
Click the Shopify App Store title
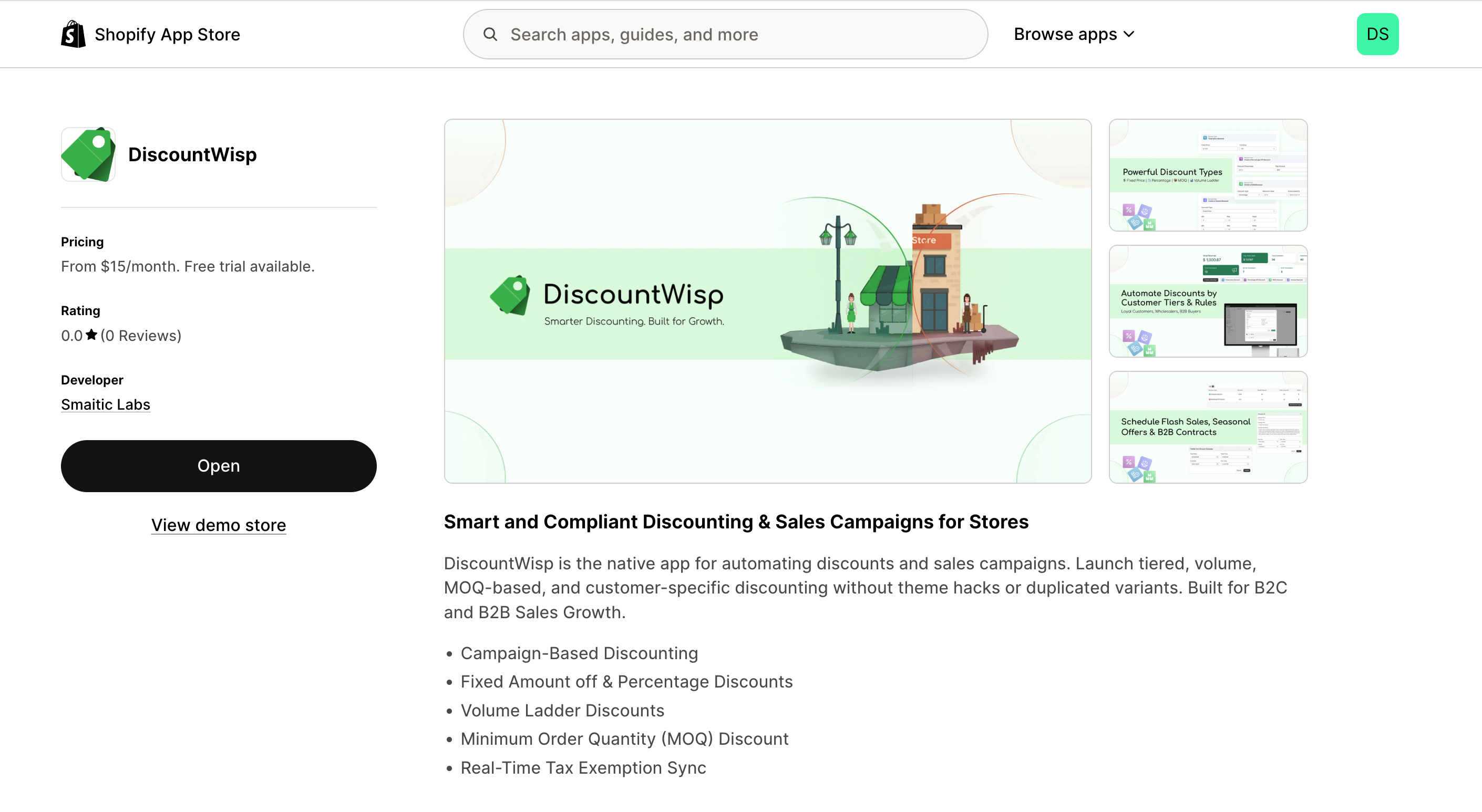pyautogui.click(x=167, y=35)
